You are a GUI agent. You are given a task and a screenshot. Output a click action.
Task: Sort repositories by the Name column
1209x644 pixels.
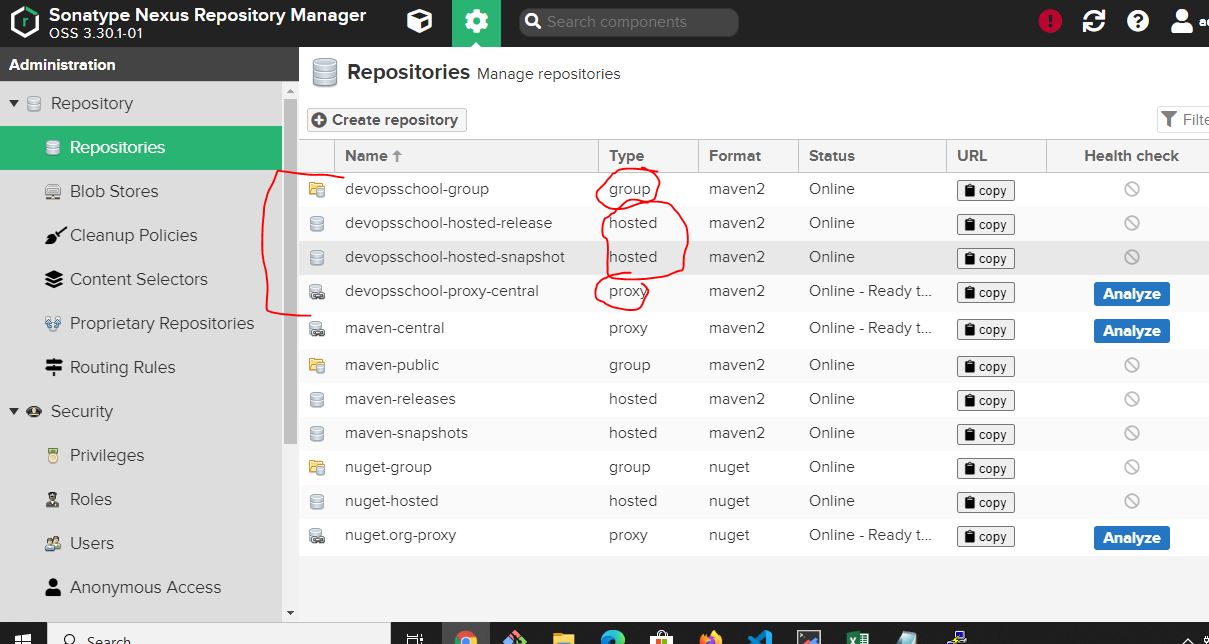click(x=466, y=156)
